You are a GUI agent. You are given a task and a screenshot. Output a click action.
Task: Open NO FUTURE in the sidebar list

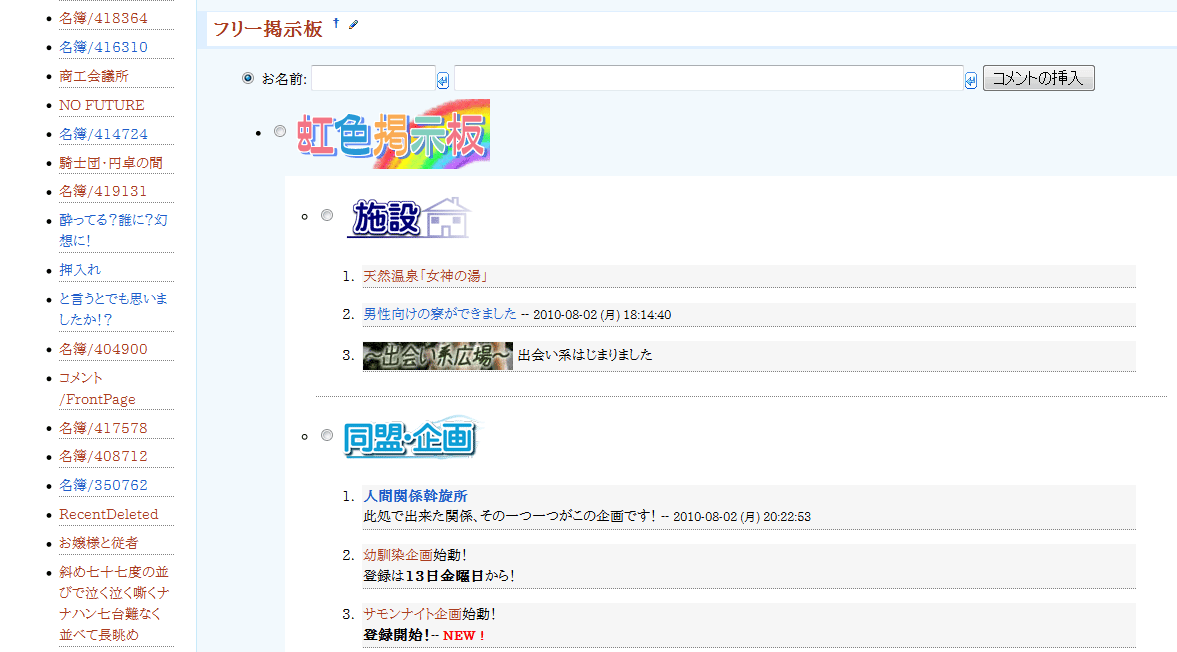101,105
